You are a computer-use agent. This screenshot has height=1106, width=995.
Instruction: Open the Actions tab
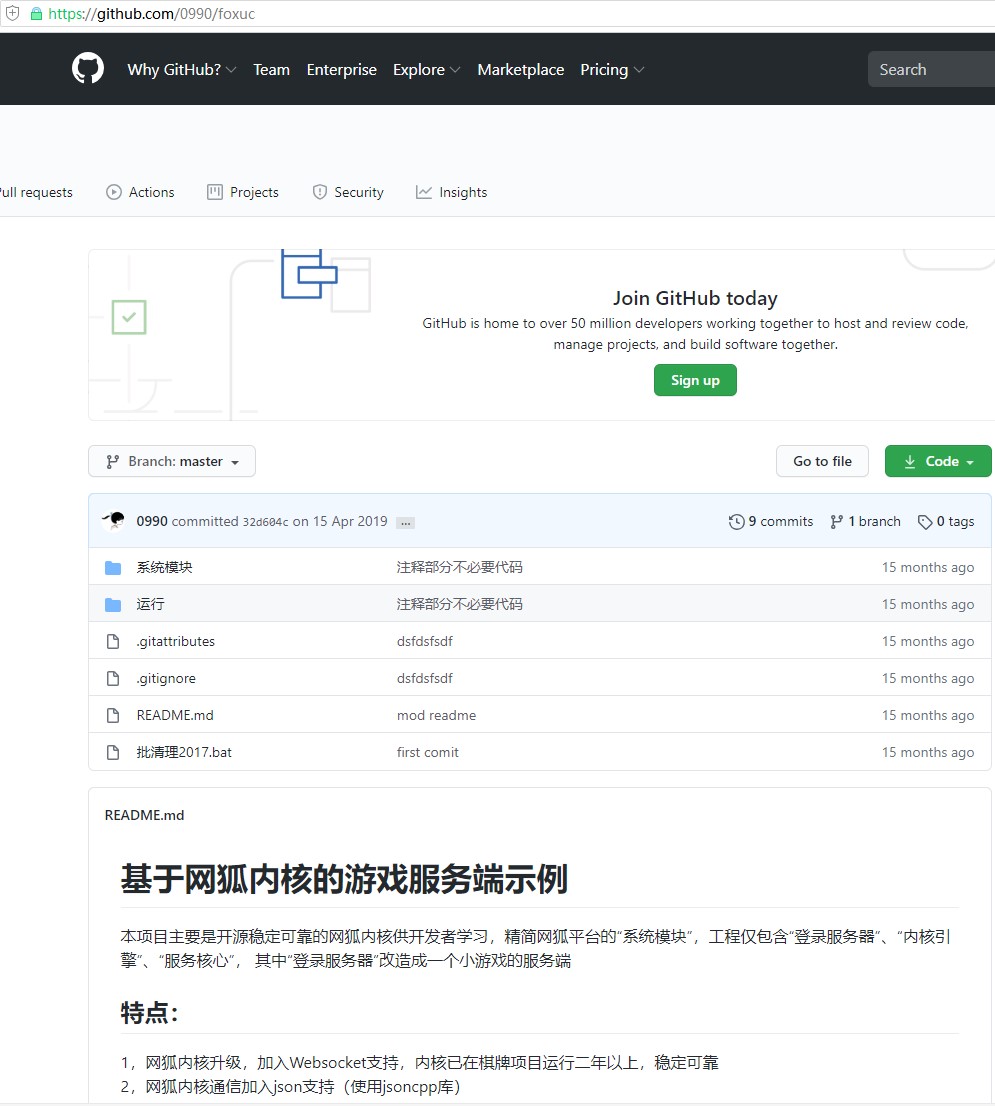coord(141,192)
